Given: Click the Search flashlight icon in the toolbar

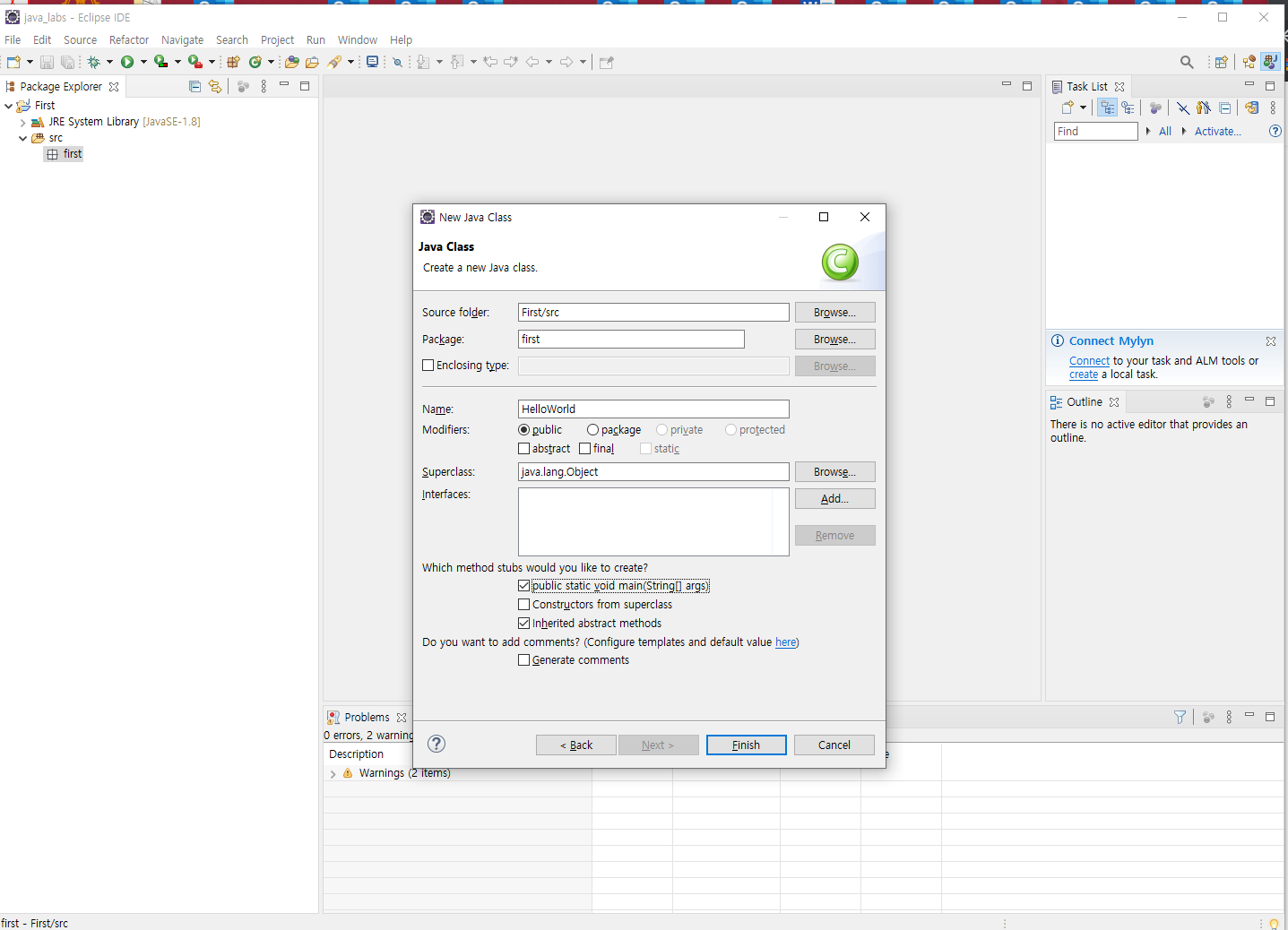Looking at the screenshot, I should pyautogui.click(x=334, y=62).
